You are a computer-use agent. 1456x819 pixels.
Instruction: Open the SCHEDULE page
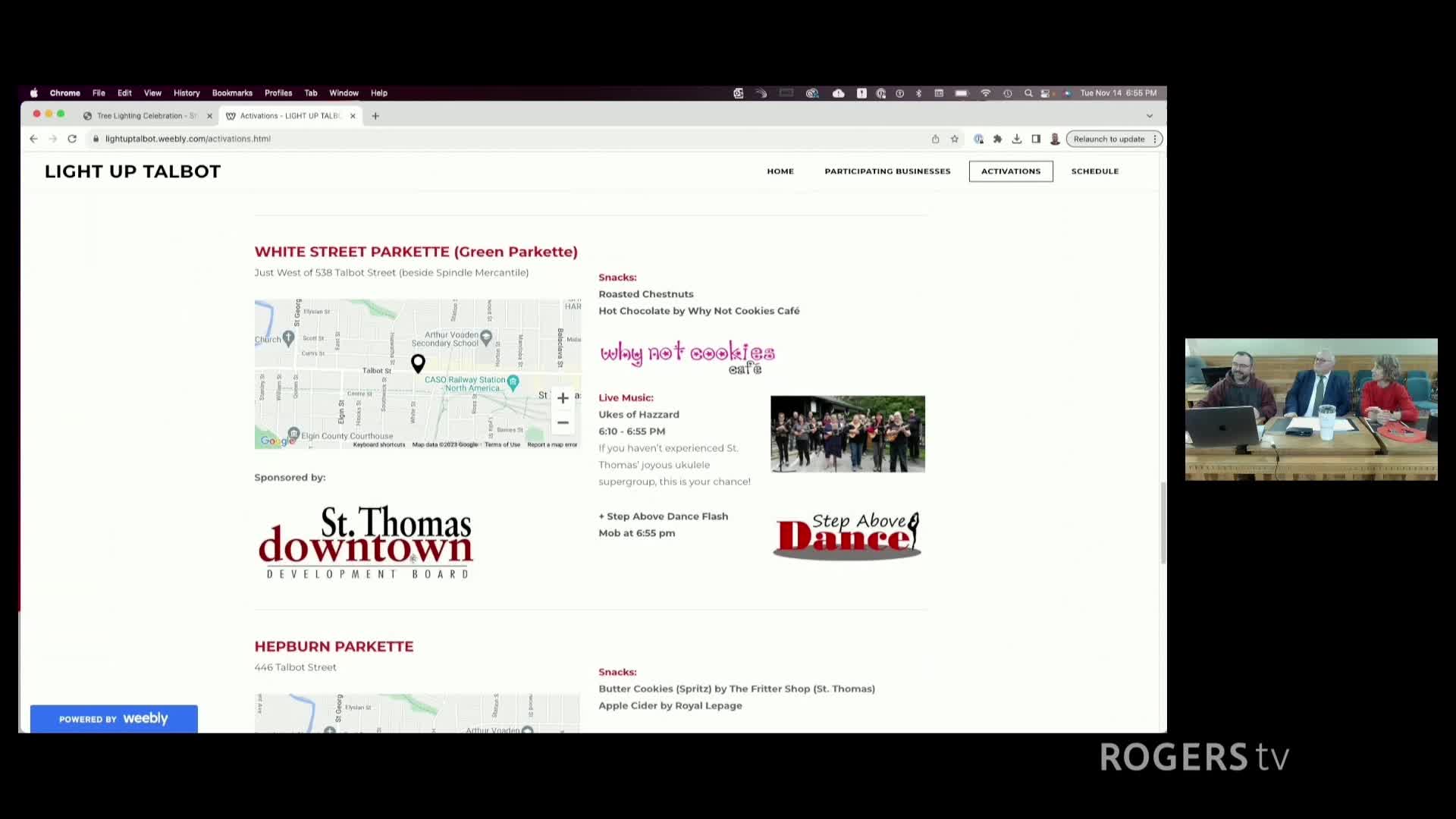click(1095, 171)
